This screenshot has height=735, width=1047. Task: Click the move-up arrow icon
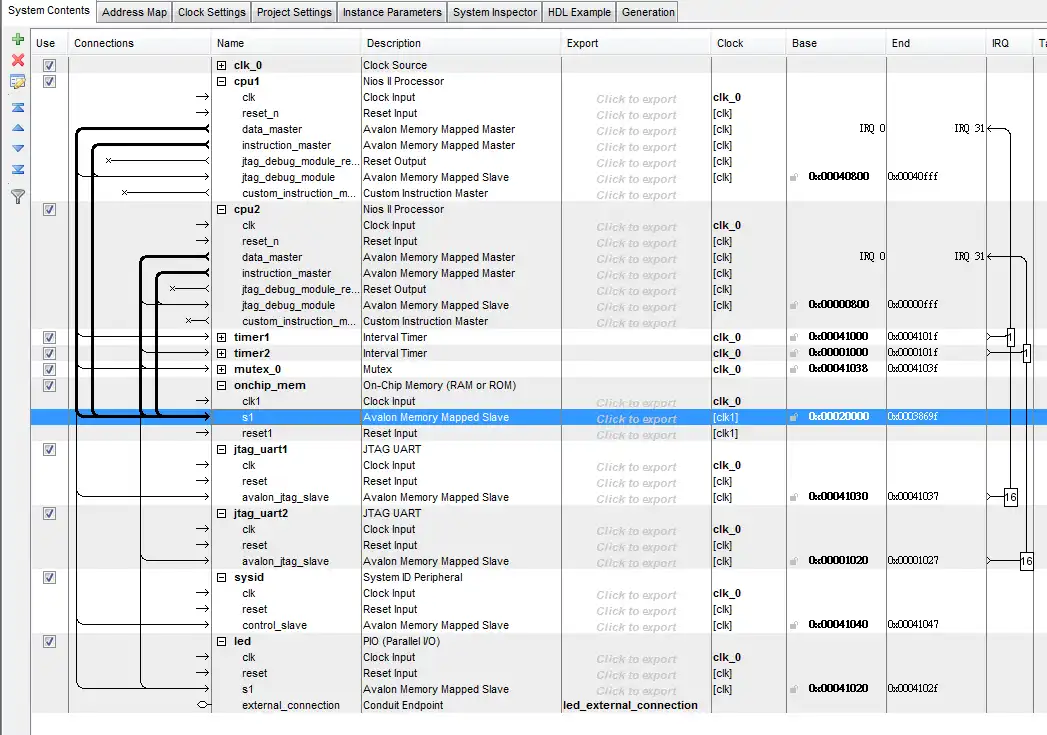coord(18,128)
